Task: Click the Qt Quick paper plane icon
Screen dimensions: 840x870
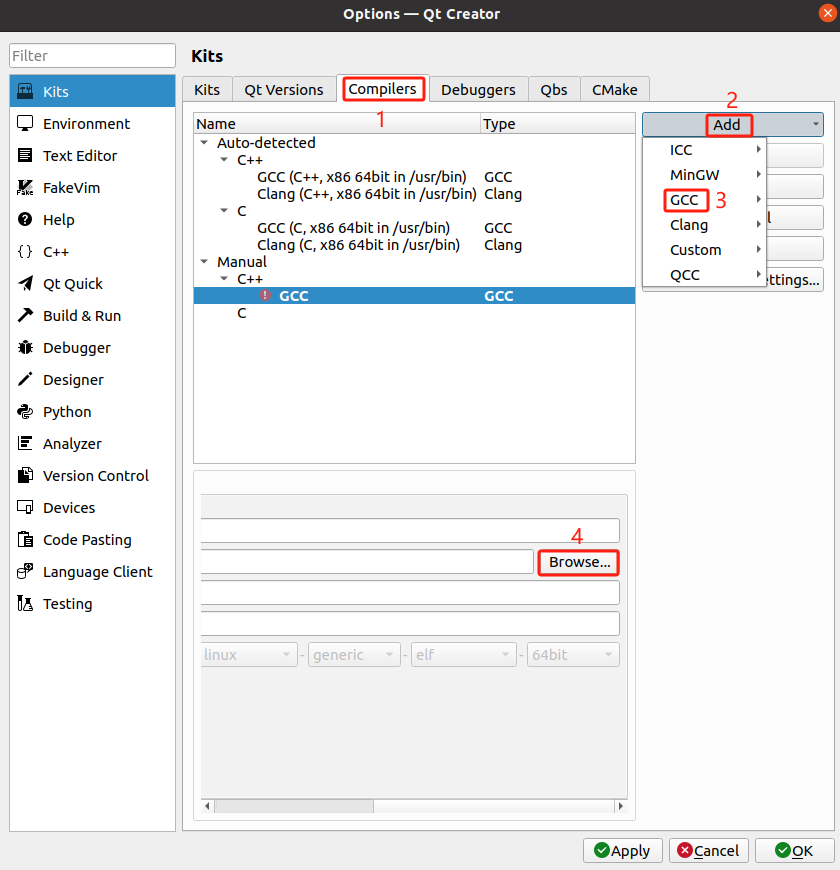Action: [25, 284]
